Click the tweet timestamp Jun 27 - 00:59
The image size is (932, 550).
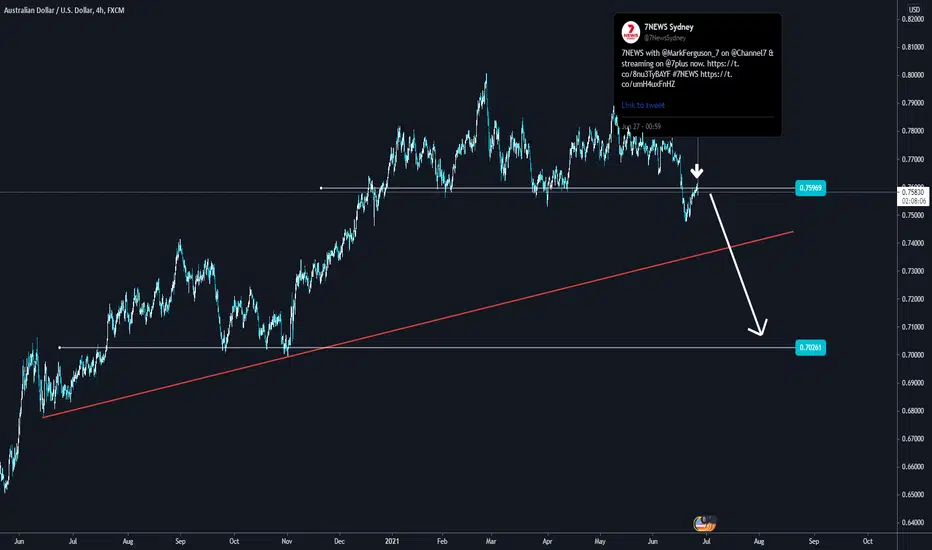641,126
